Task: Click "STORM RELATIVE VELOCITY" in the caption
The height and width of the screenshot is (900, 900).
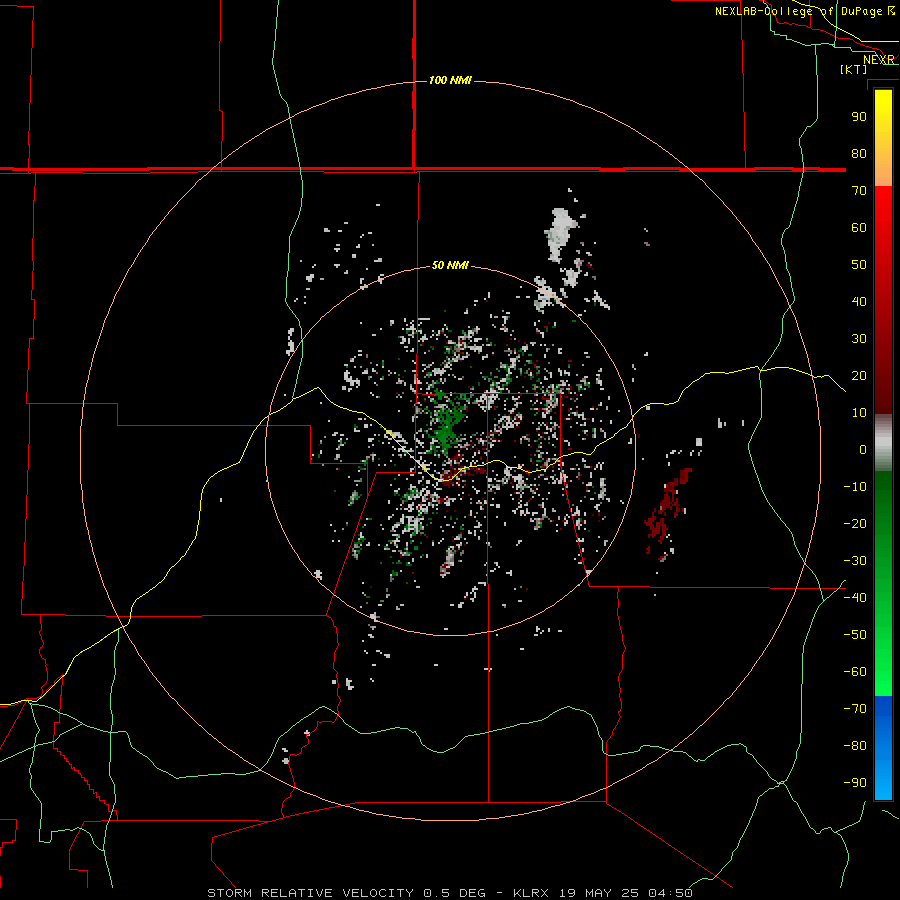Action: pyautogui.click(x=310, y=893)
